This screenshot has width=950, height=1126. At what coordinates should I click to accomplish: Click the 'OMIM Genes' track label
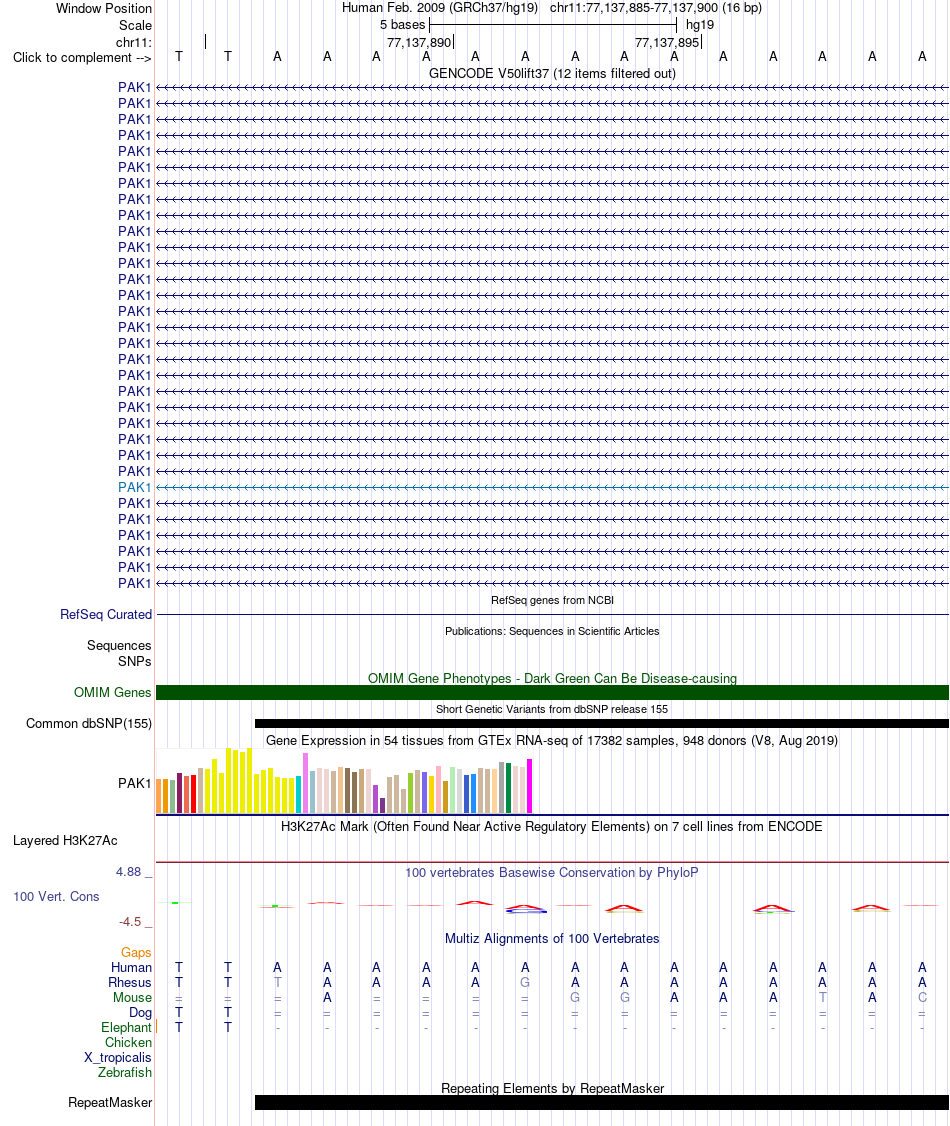(x=113, y=692)
